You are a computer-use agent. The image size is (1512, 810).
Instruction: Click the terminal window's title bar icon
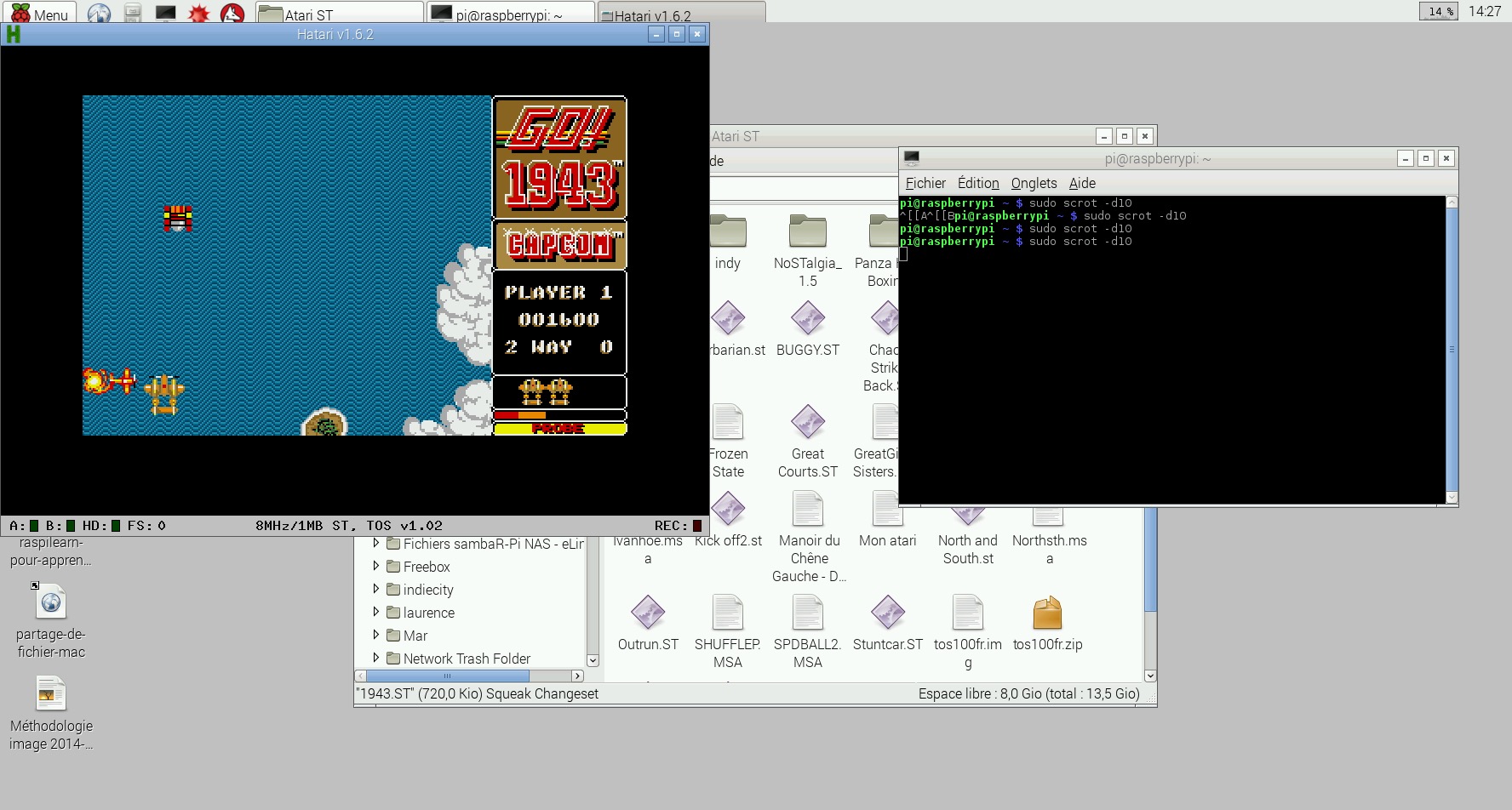coord(912,158)
